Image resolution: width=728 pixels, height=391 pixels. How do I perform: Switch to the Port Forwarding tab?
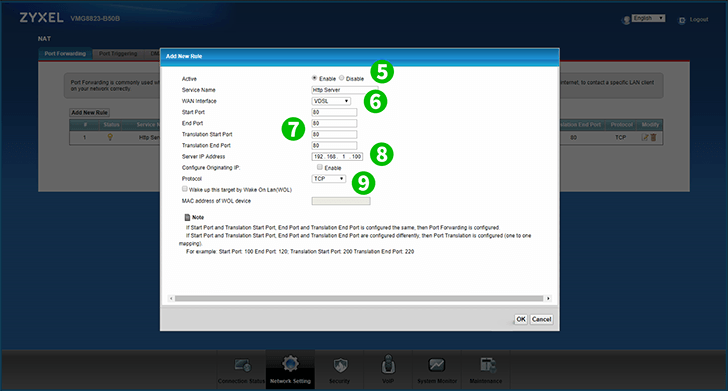coord(65,54)
